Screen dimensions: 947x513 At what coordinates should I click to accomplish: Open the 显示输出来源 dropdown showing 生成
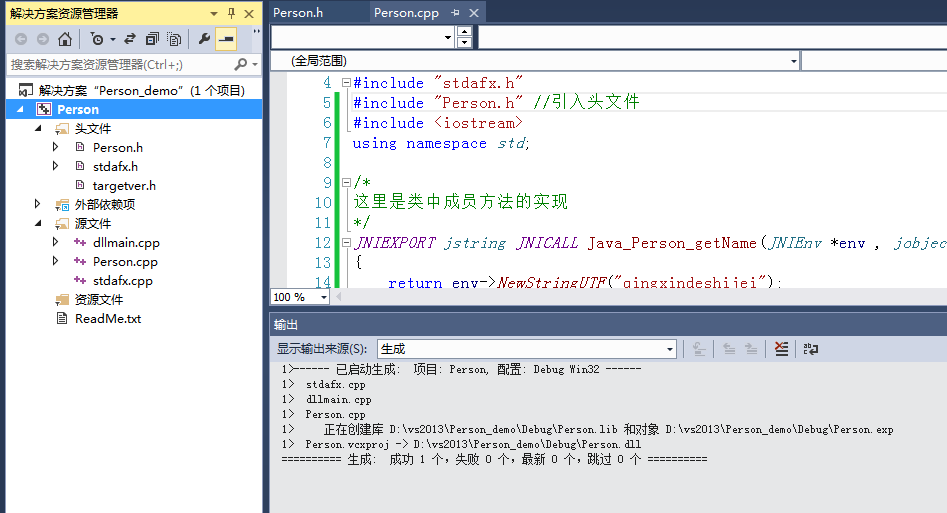click(527, 349)
